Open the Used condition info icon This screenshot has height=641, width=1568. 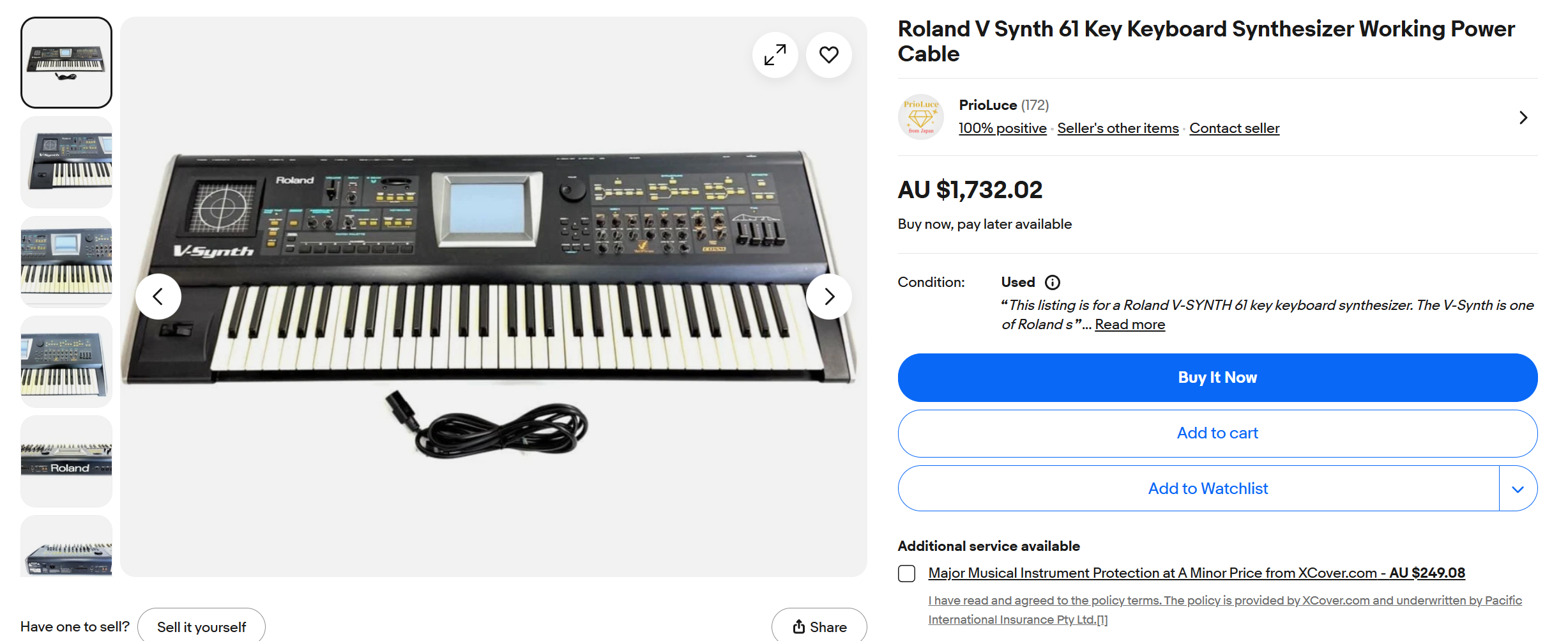tap(1052, 282)
